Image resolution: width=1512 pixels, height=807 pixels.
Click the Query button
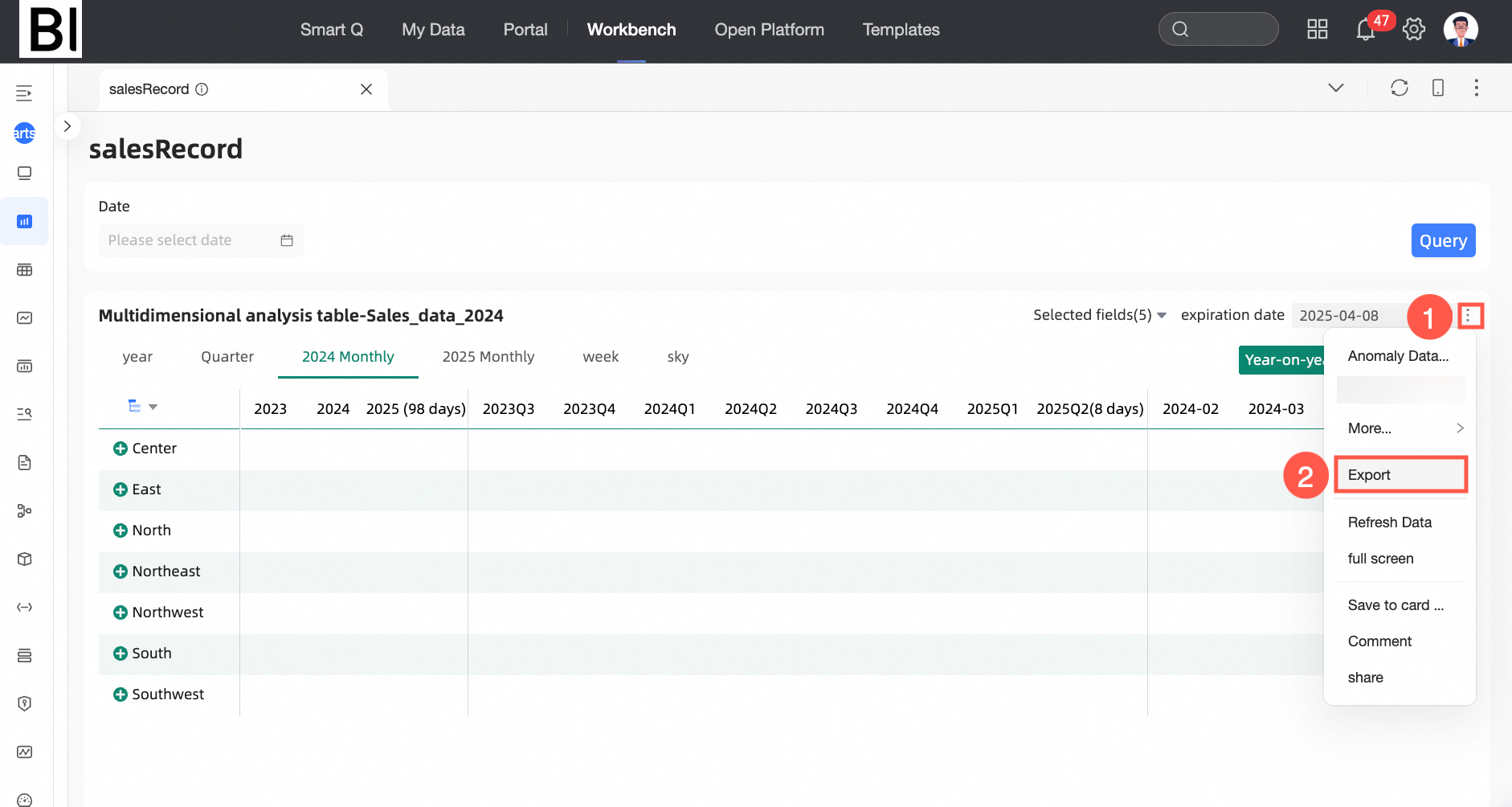click(x=1443, y=240)
